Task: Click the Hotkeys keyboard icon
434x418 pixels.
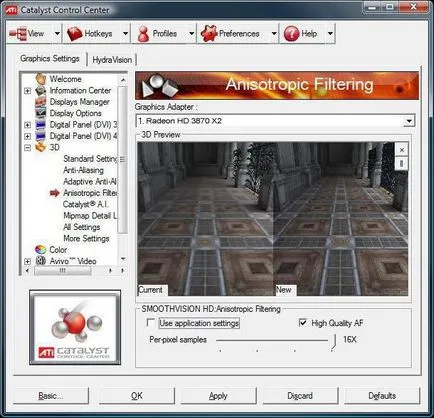Action: [74, 34]
